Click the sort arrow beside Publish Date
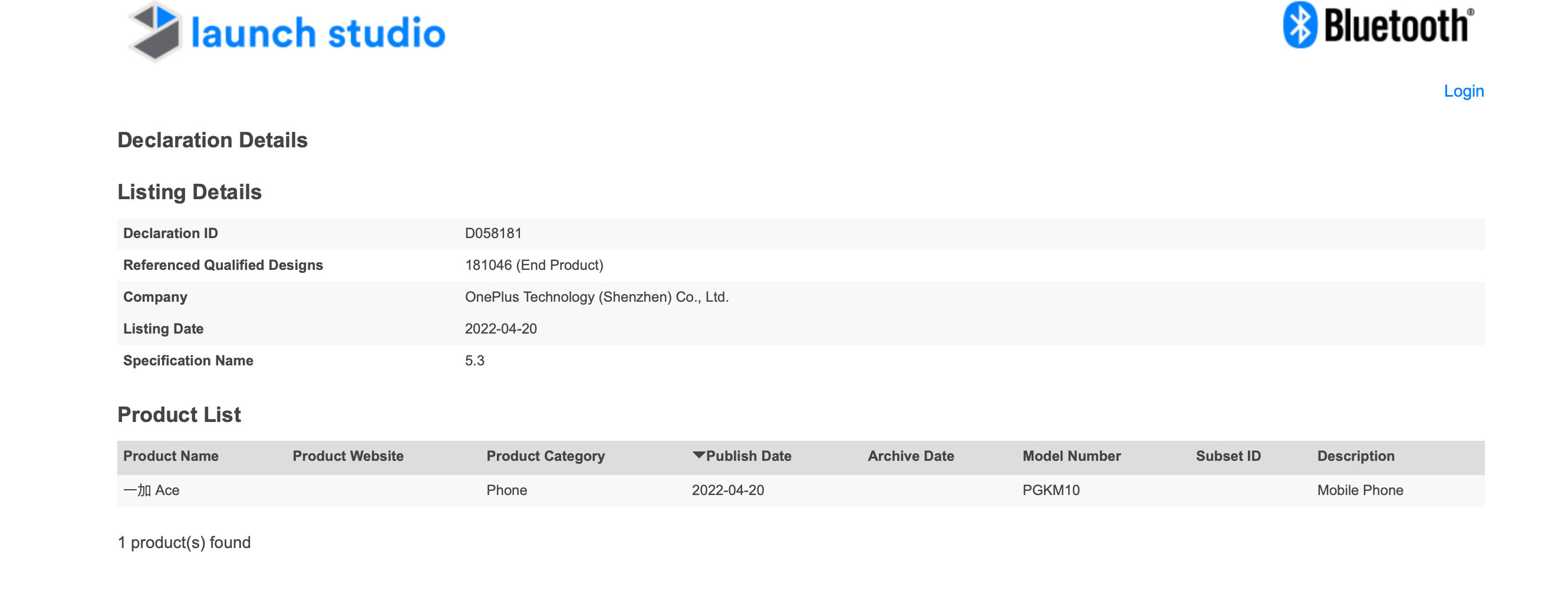 [699, 456]
